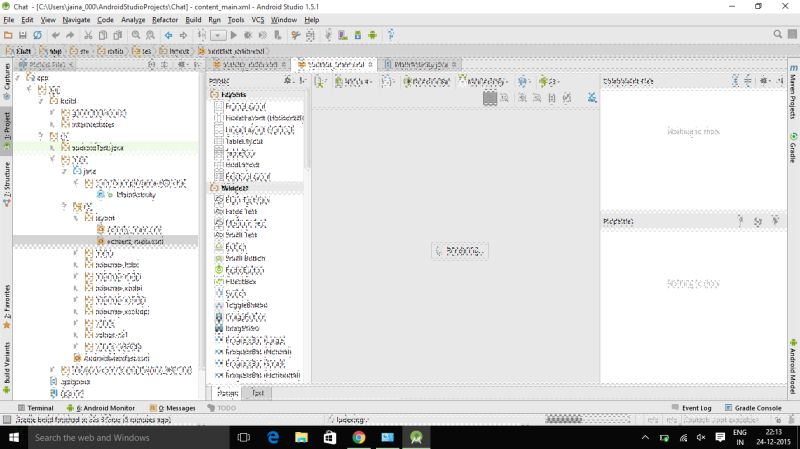Toggle the 1: Project tool window

click(x=7, y=131)
